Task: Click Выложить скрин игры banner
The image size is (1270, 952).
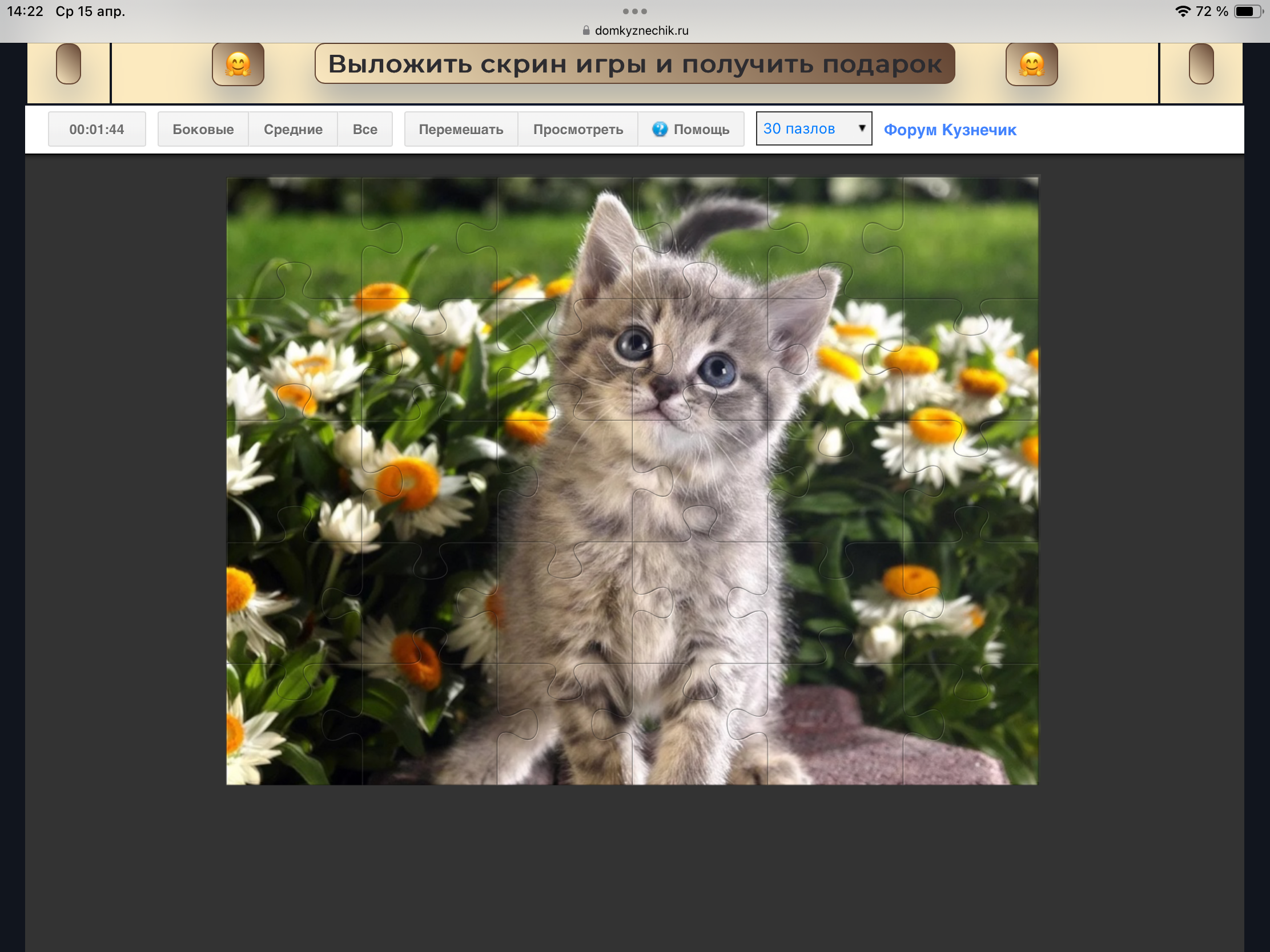Action: (x=634, y=64)
